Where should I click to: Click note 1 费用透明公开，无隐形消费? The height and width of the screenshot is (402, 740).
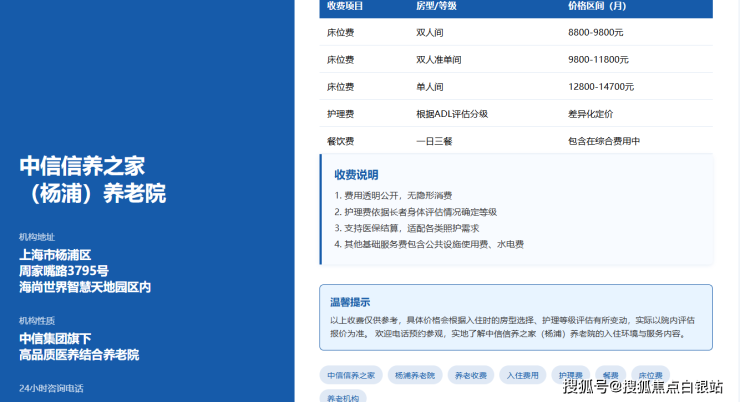click(x=393, y=195)
